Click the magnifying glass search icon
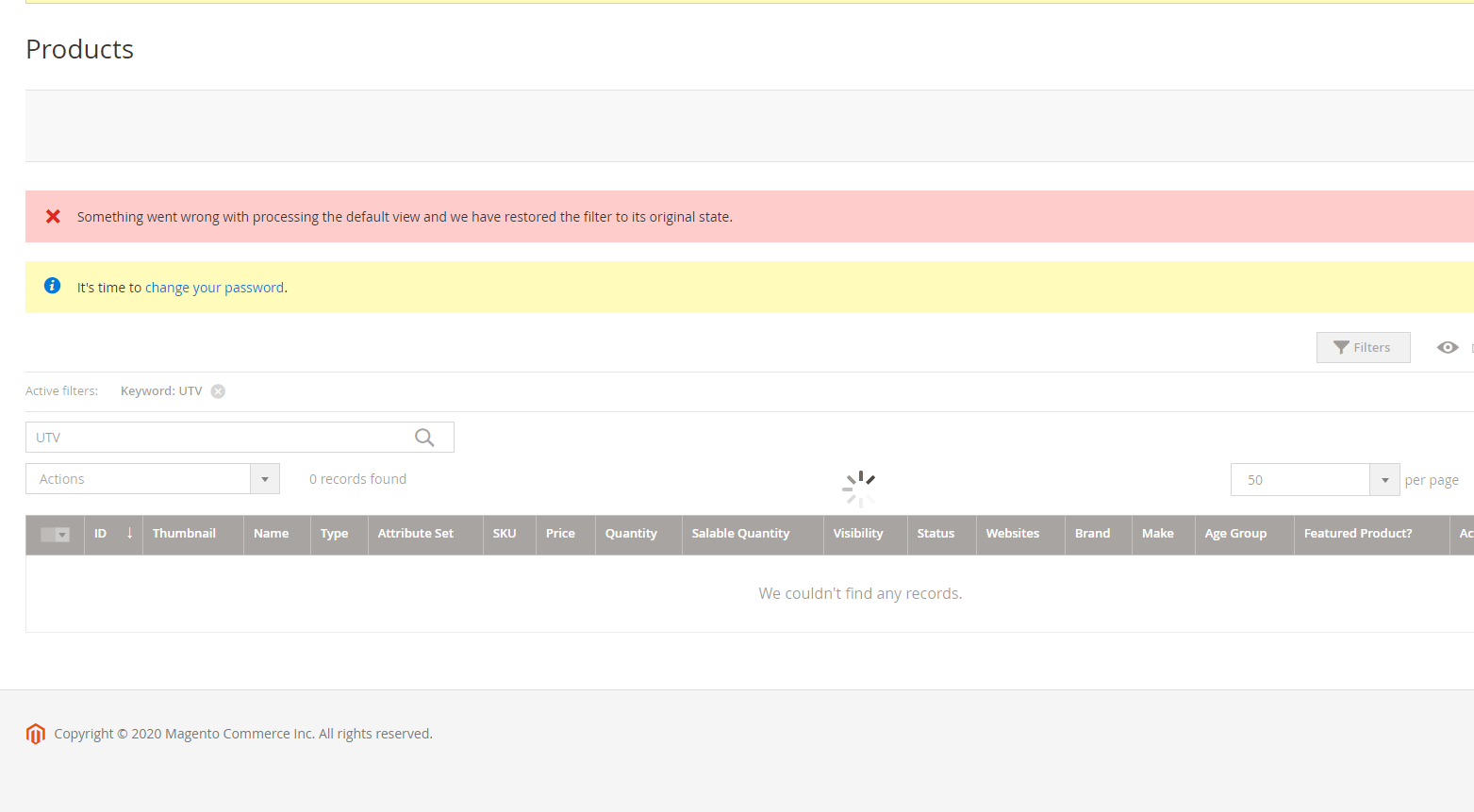 423,437
